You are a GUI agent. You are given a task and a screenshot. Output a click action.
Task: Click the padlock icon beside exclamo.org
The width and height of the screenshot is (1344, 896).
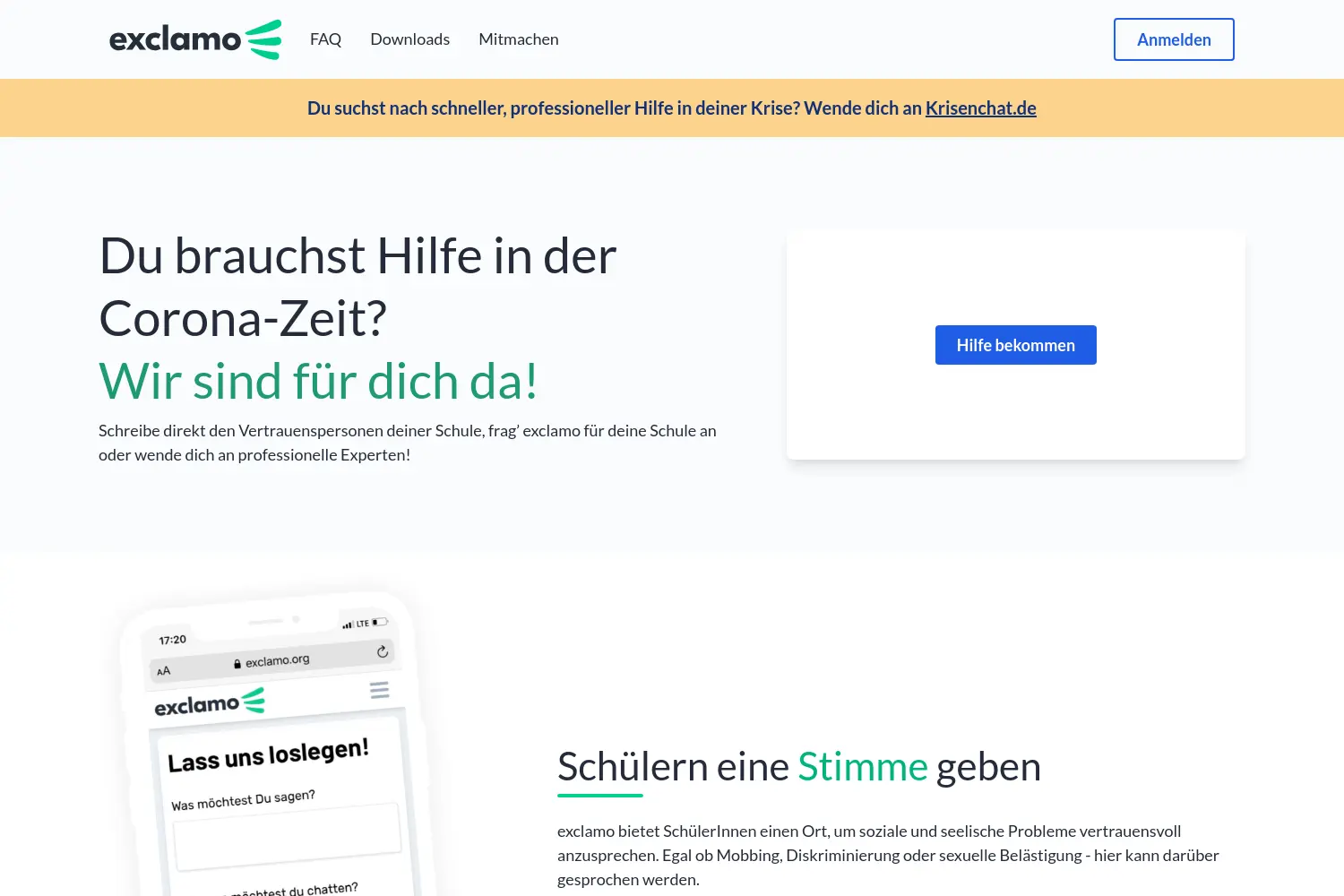(237, 664)
